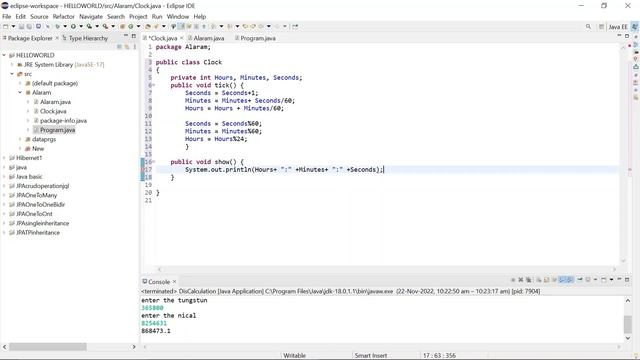Image resolution: width=640 pixels, height=360 pixels.
Task: Open the Refactor menu
Action: [x=63, y=16]
